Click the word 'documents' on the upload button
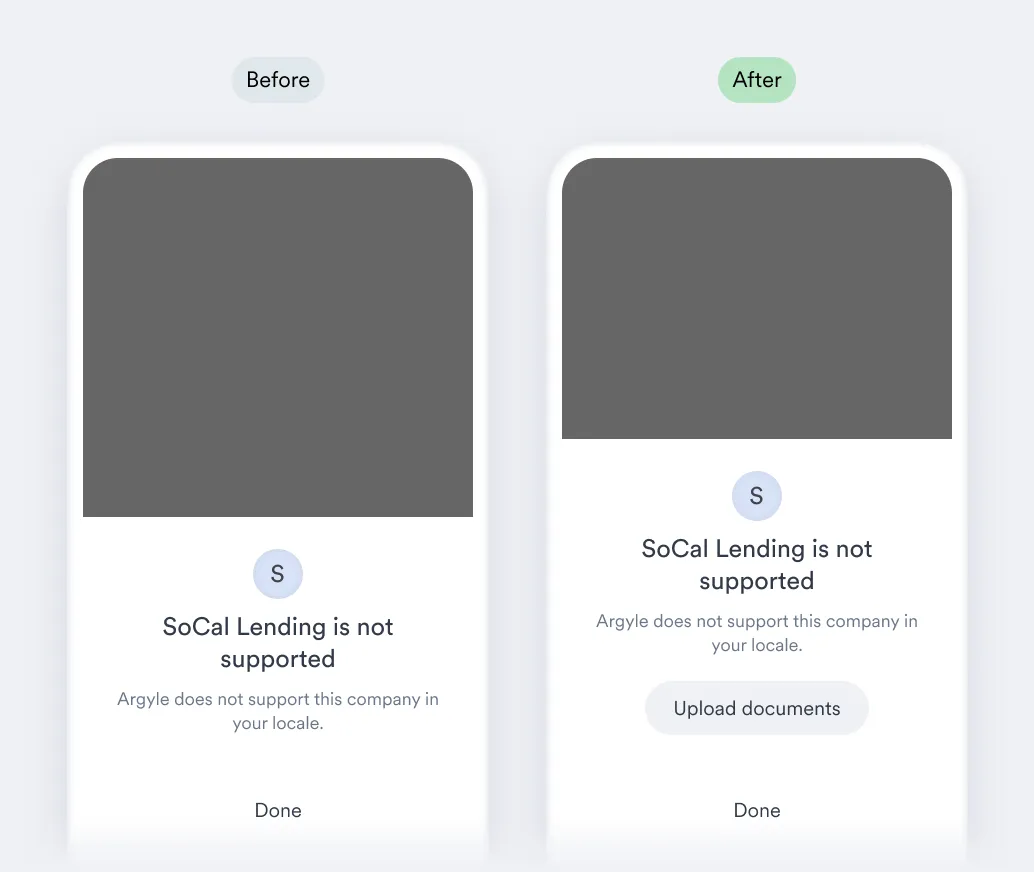 coord(791,708)
